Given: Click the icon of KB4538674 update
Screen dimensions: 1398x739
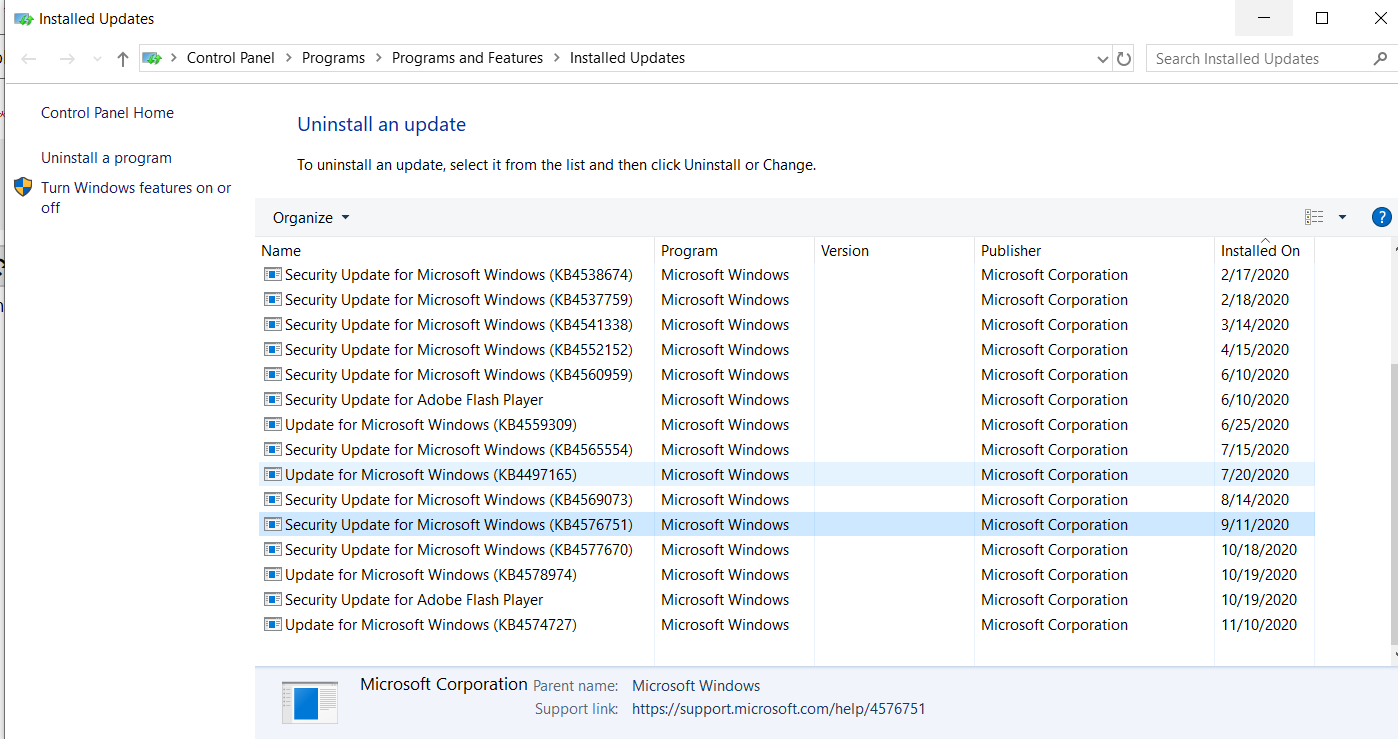Looking at the screenshot, I should 272,274.
